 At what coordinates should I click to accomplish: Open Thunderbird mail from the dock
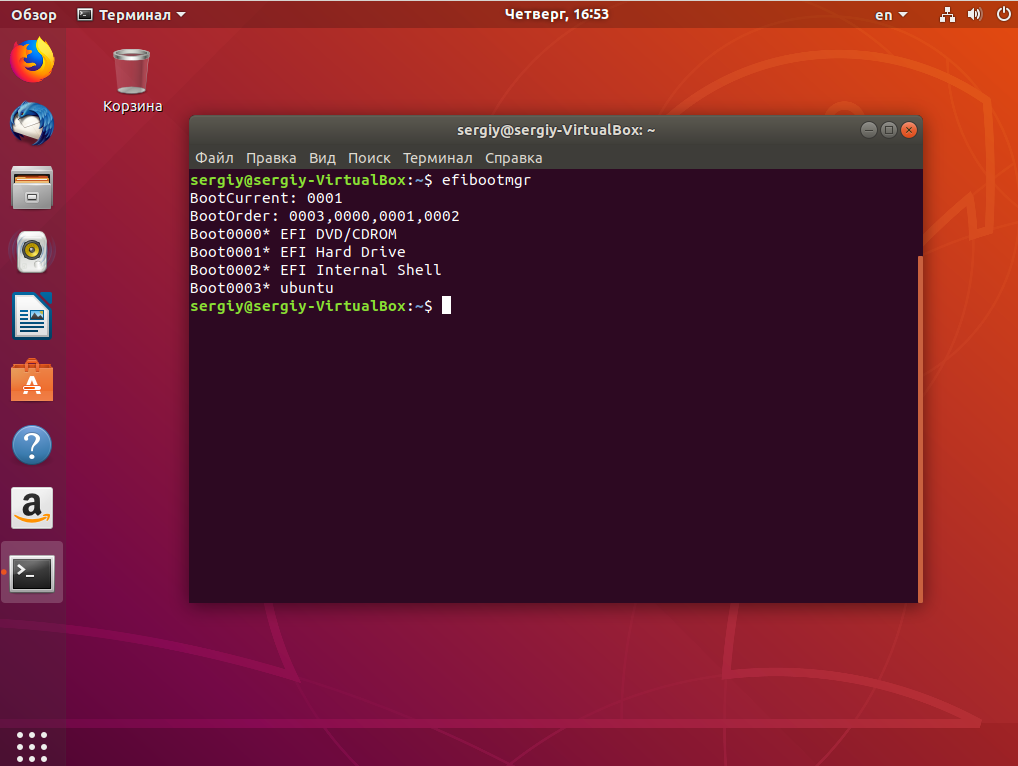click(32, 123)
